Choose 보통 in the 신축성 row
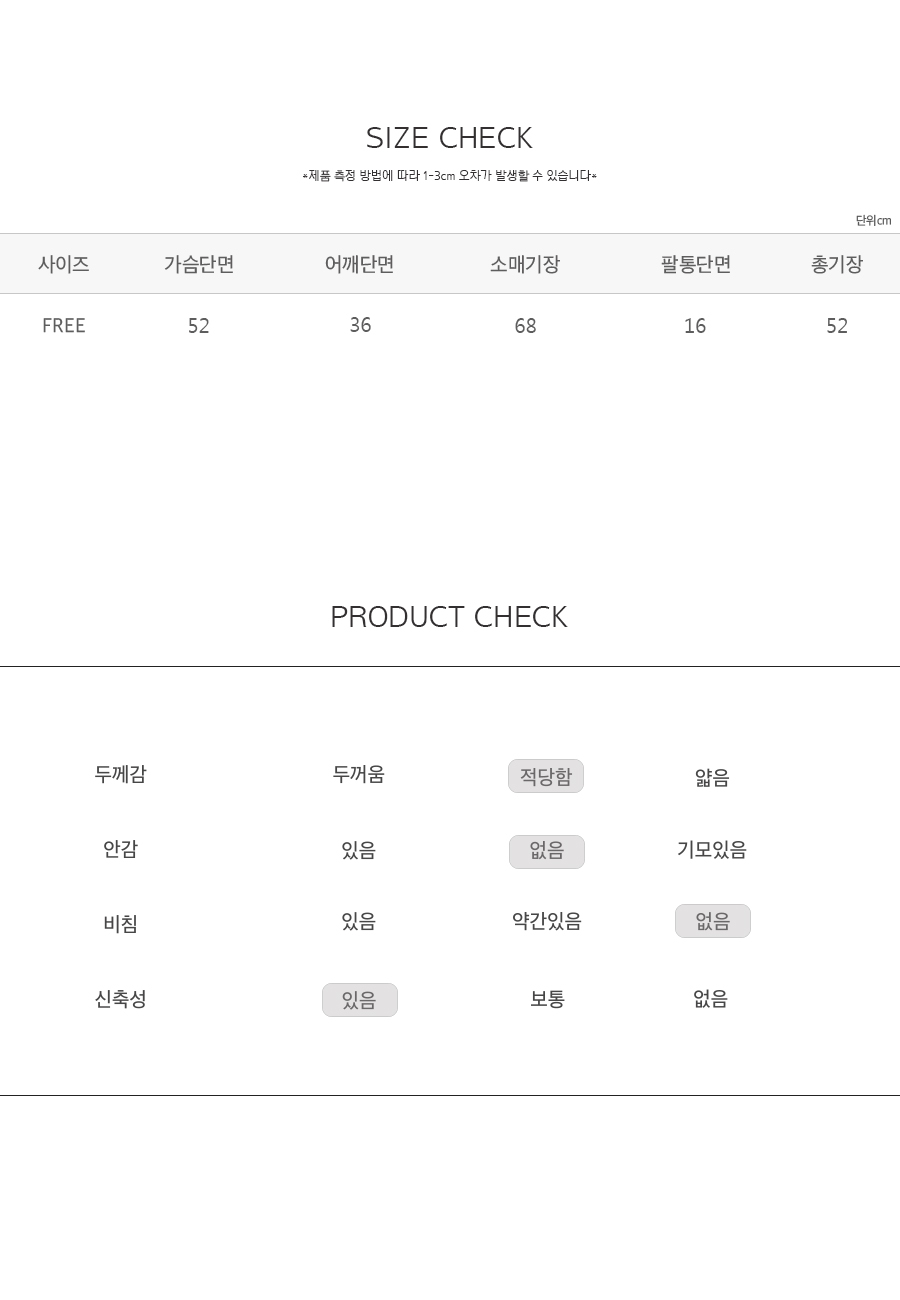This screenshot has width=900, height=1300. [547, 999]
